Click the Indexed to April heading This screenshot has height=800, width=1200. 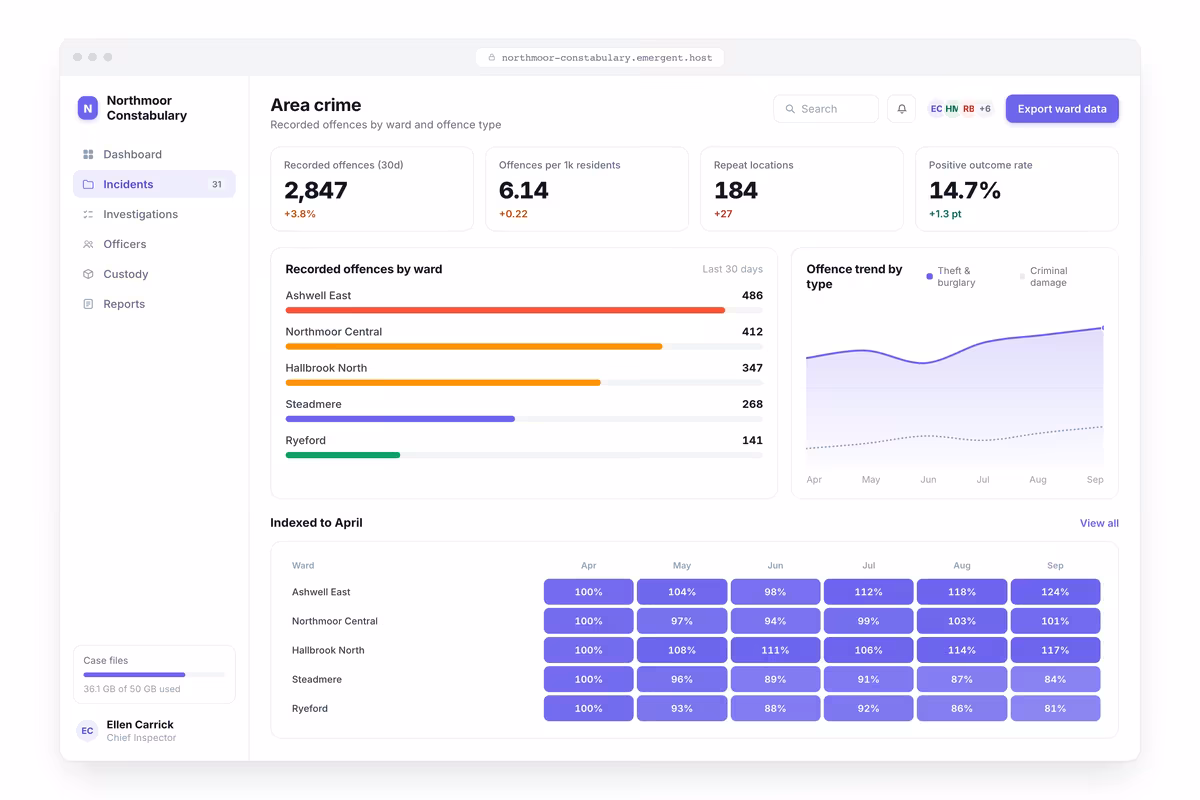[x=316, y=523]
